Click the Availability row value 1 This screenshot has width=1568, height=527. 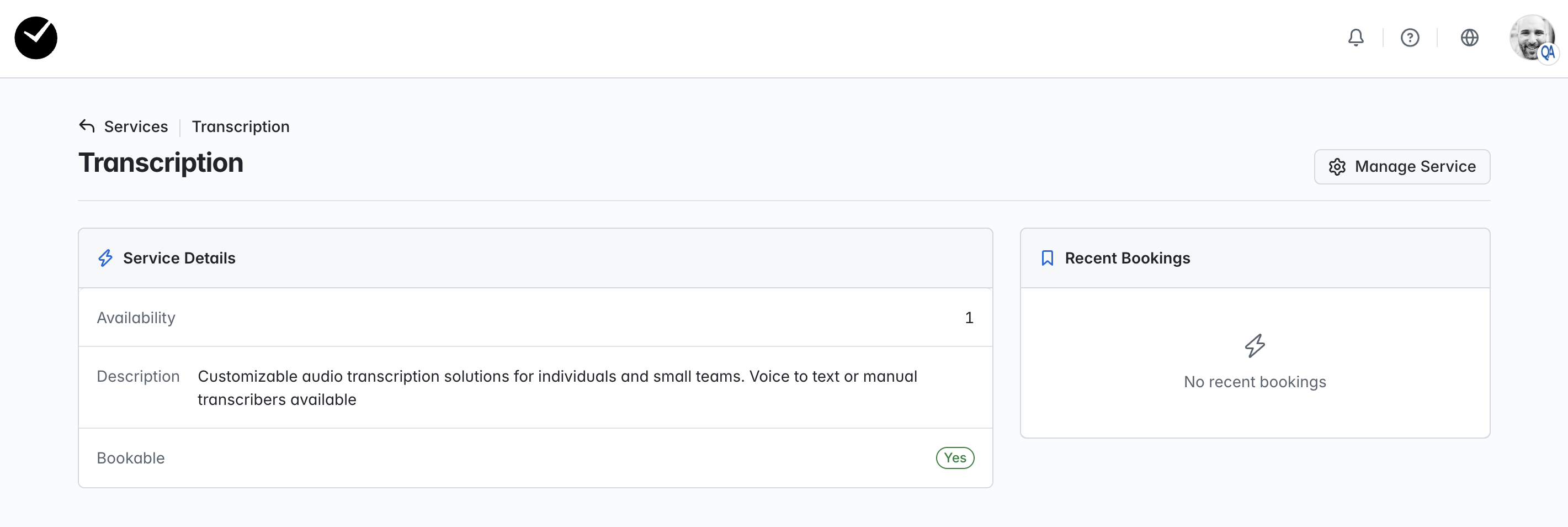pyautogui.click(x=969, y=318)
